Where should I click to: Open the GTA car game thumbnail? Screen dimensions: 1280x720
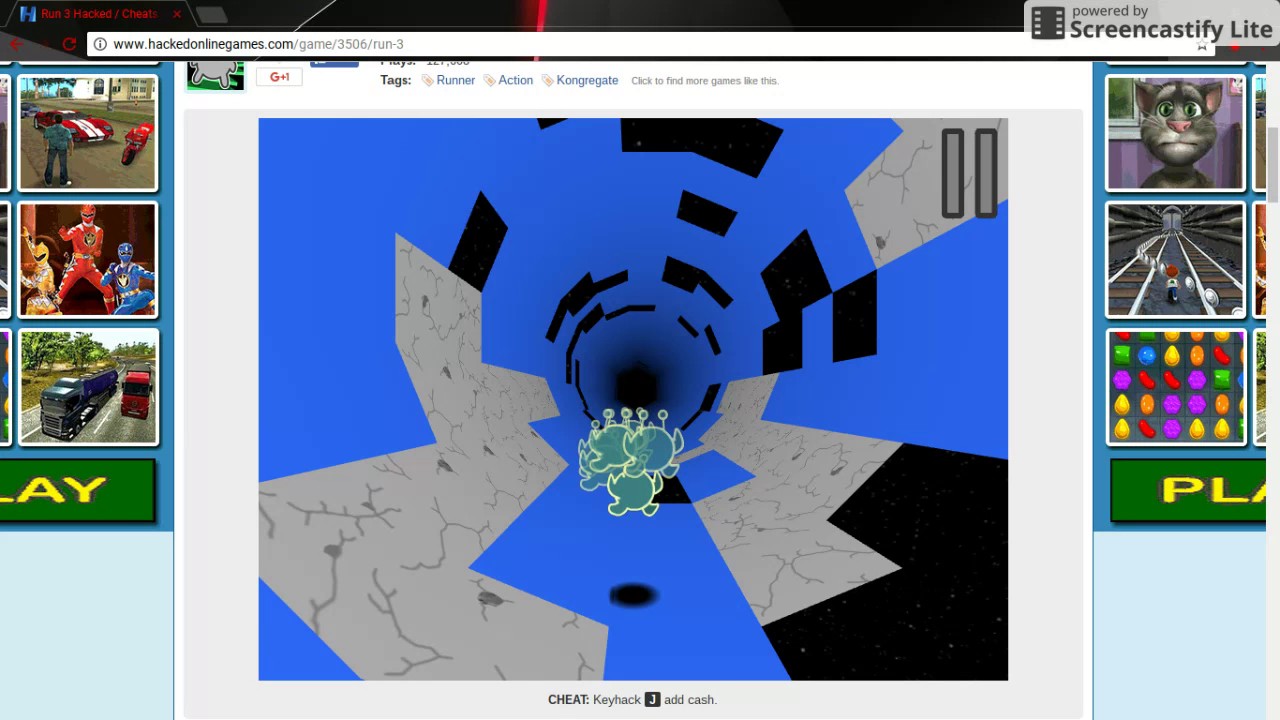point(88,132)
